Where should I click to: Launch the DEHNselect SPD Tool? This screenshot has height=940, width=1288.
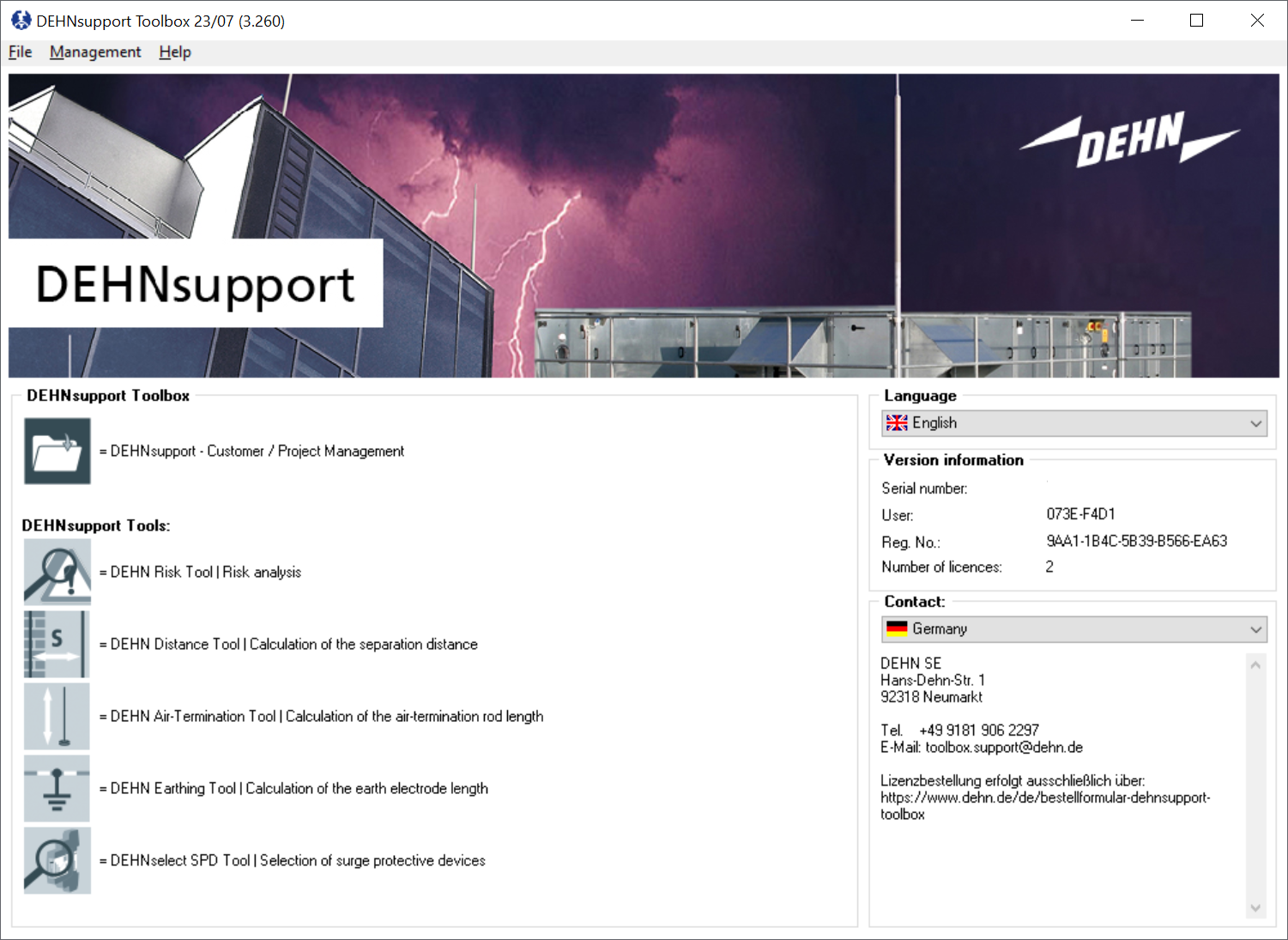[57, 860]
